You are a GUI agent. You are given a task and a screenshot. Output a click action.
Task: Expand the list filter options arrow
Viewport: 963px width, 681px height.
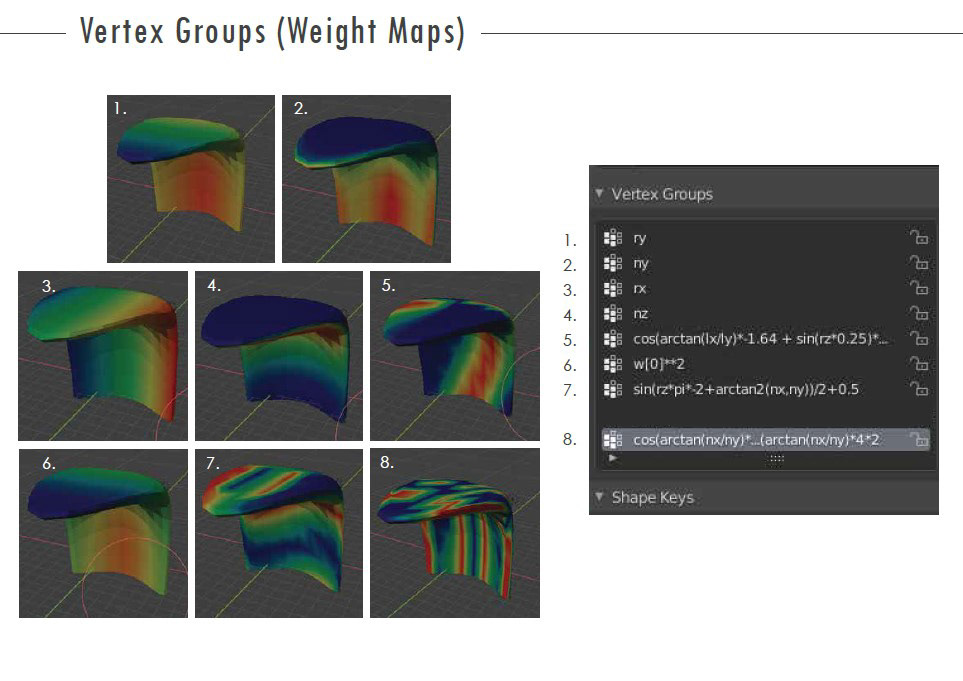click(x=612, y=458)
